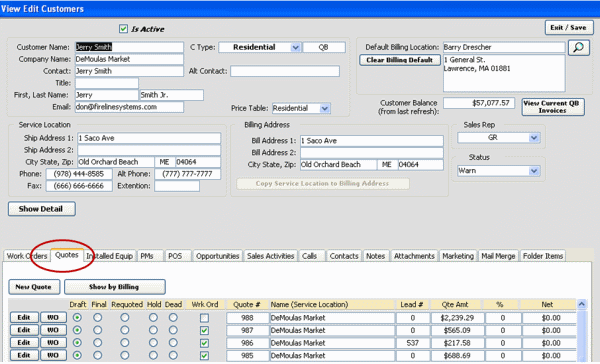The width and height of the screenshot is (600, 364).
Task: Click the Alt Contact field
Action: (x=285, y=71)
